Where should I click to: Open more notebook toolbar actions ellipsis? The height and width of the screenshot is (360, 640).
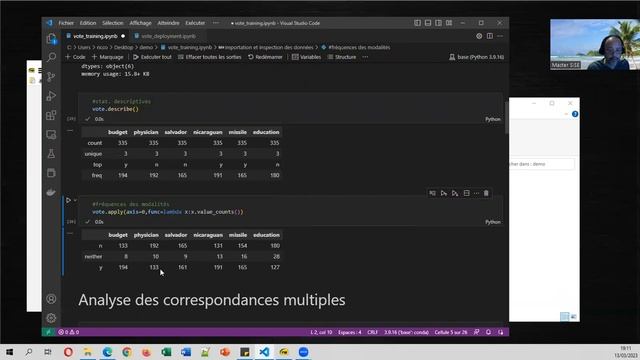[365, 57]
